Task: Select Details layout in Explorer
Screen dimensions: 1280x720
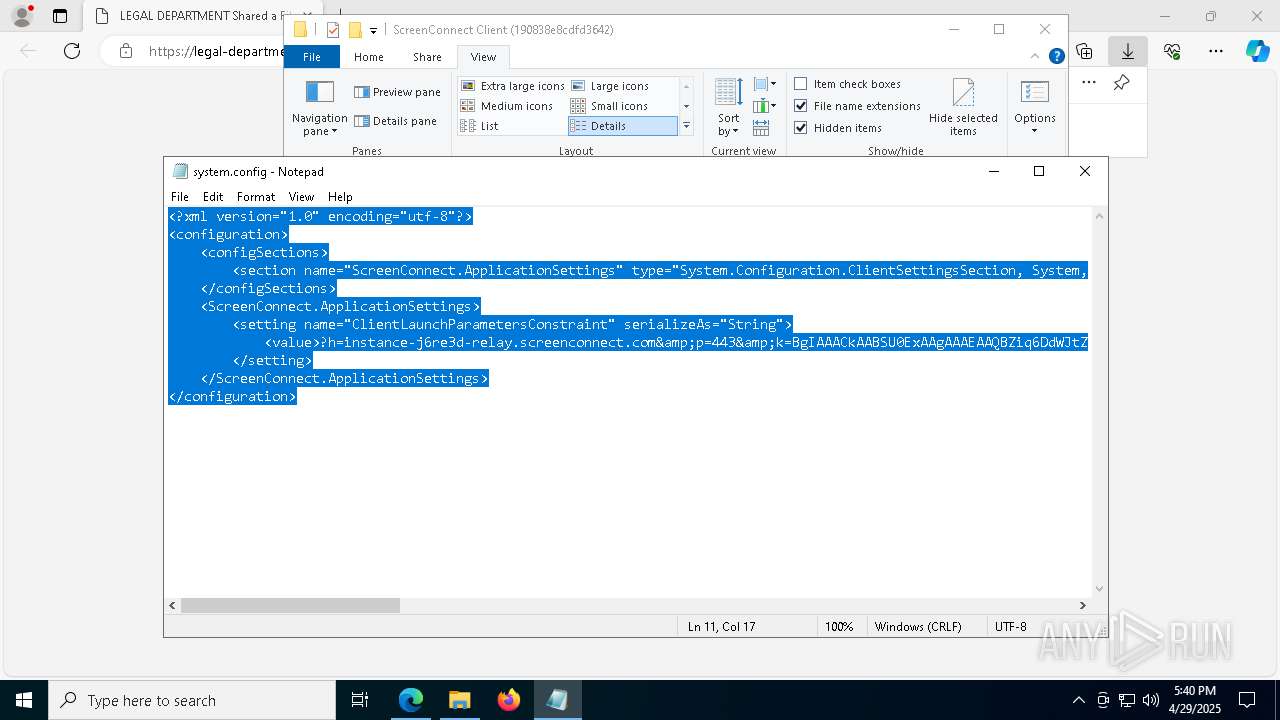Action: (x=622, y=126)
